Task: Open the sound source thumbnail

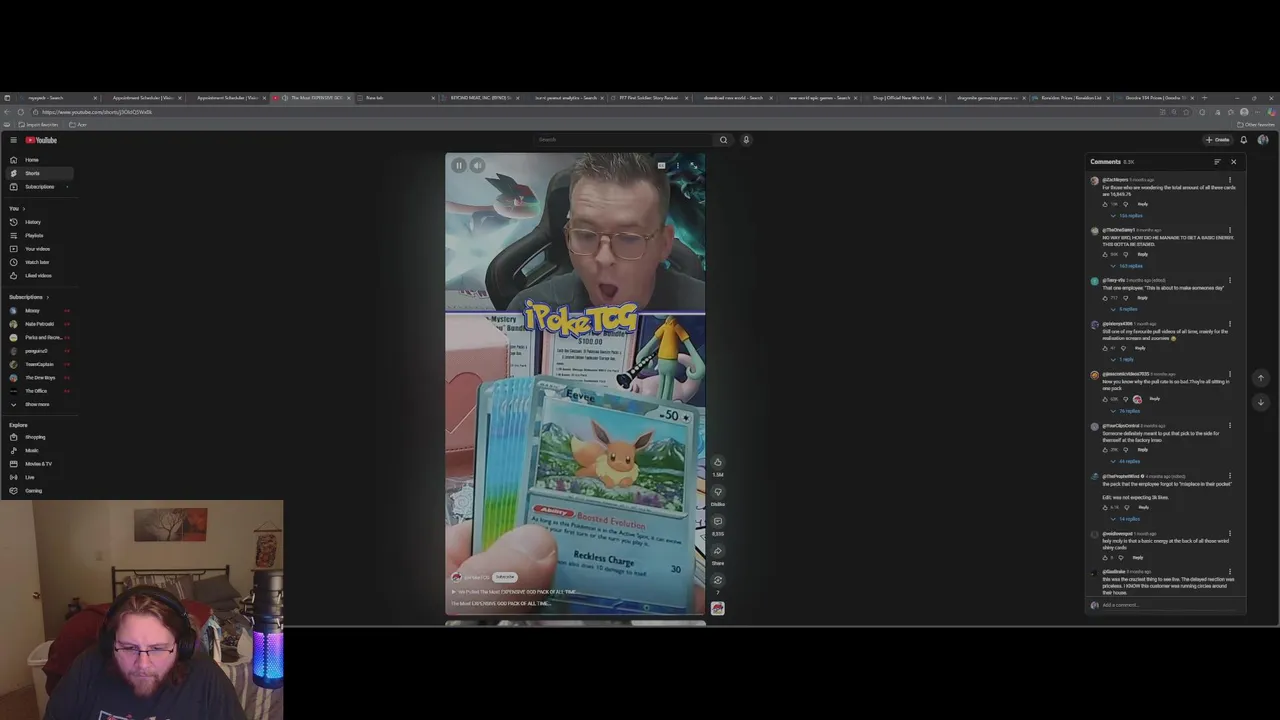Action: [x=717, y=608]
